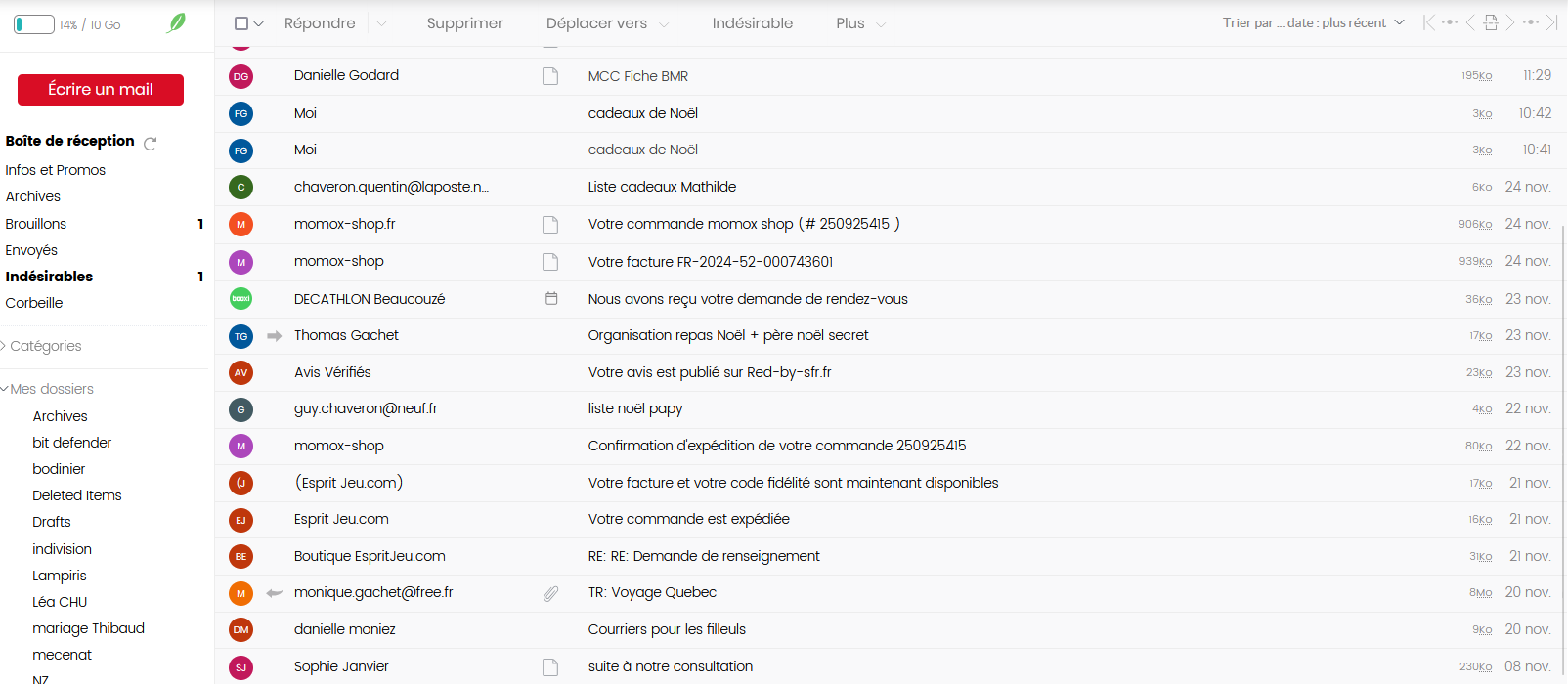The width and height of the screenshot is (1568, 684).
Task: Click the page jump icon between arrows
Action: click(1490, 22)
